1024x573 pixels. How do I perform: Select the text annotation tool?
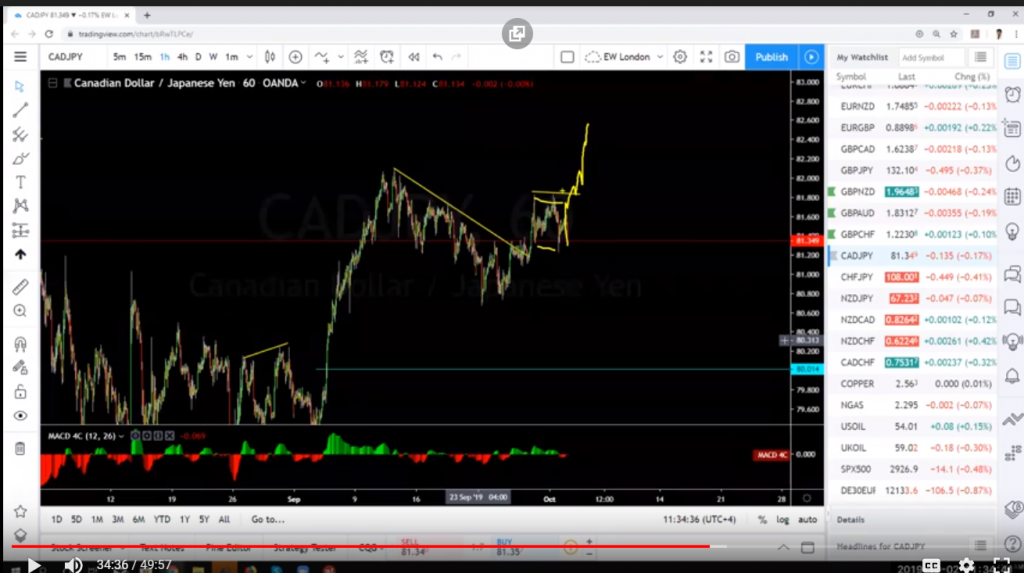click(20, 182)
